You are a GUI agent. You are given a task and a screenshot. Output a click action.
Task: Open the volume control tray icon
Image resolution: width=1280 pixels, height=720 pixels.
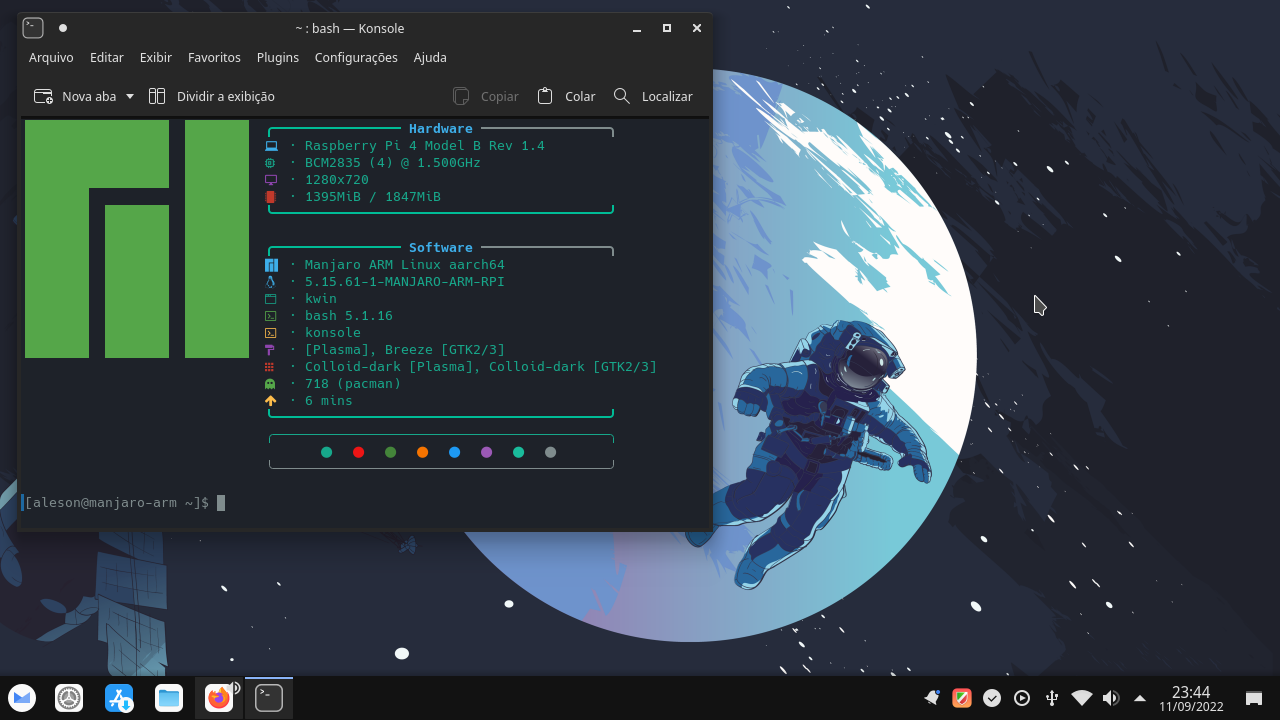click(x=1110, y=698)
